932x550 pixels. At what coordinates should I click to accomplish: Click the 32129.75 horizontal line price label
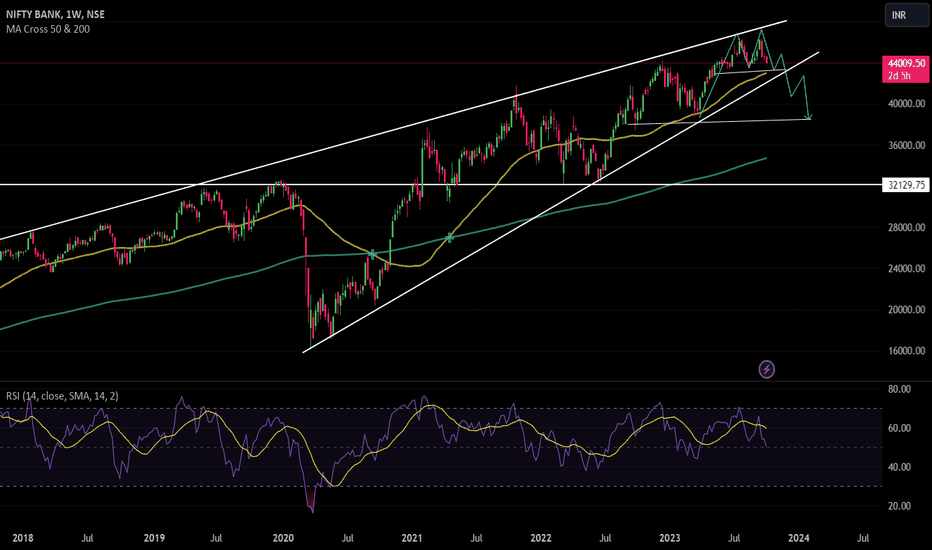pos(906,185)
